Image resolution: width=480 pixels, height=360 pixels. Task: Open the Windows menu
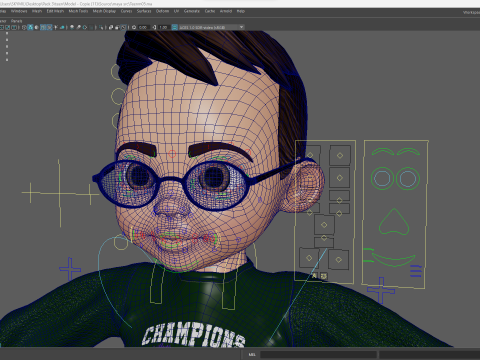(19, 11)
